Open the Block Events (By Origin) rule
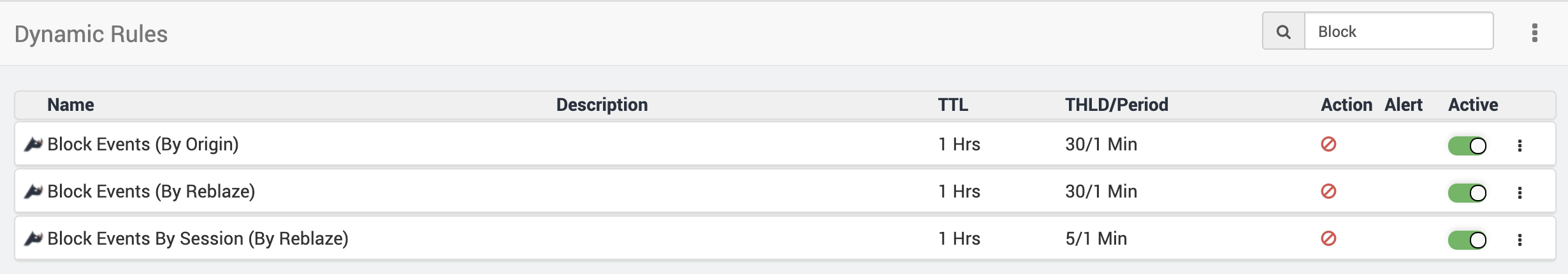The image size is (1568, 274). (x=143, y=145)
